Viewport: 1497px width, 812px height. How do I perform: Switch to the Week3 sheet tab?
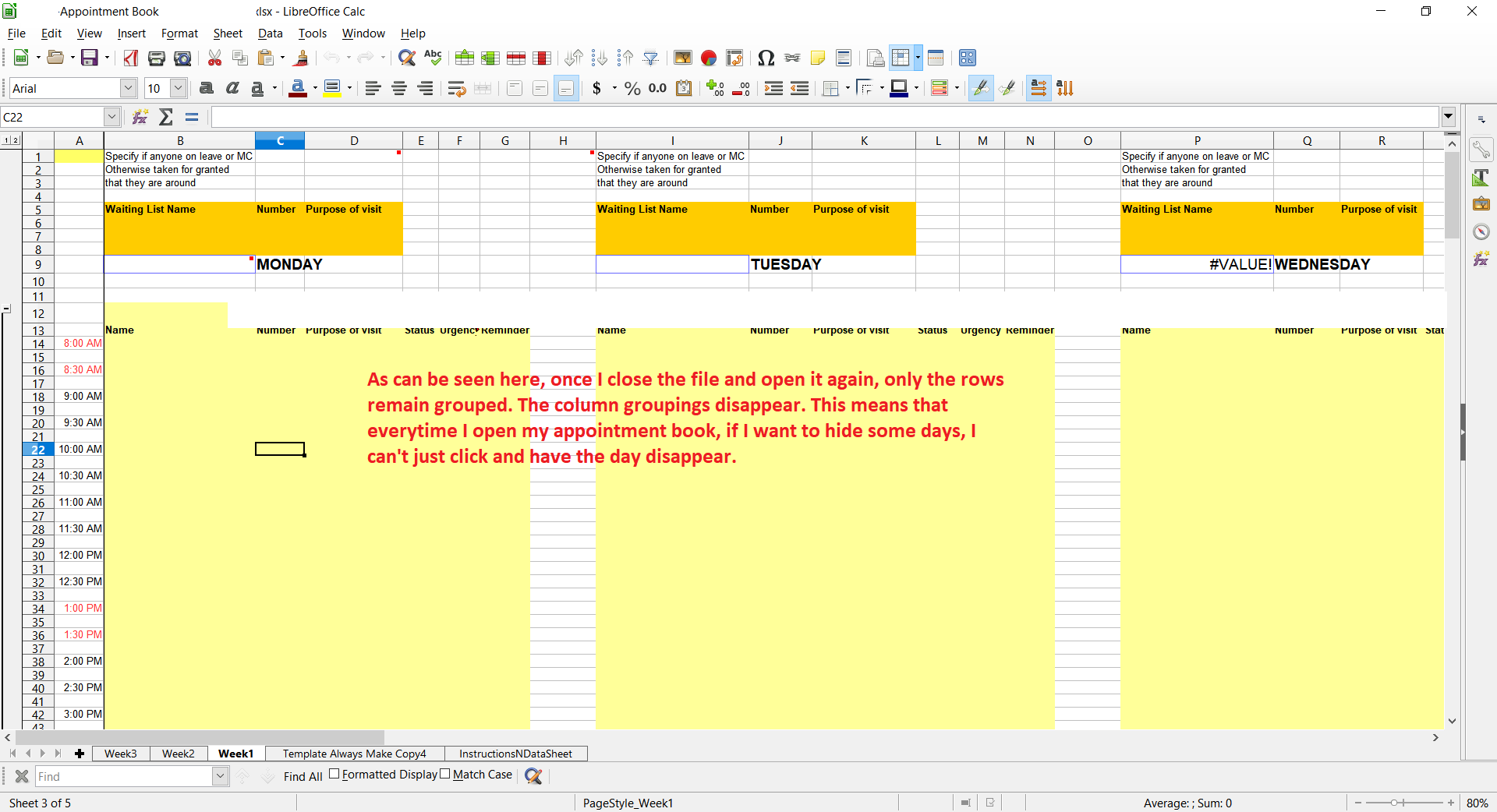[121, 754]
